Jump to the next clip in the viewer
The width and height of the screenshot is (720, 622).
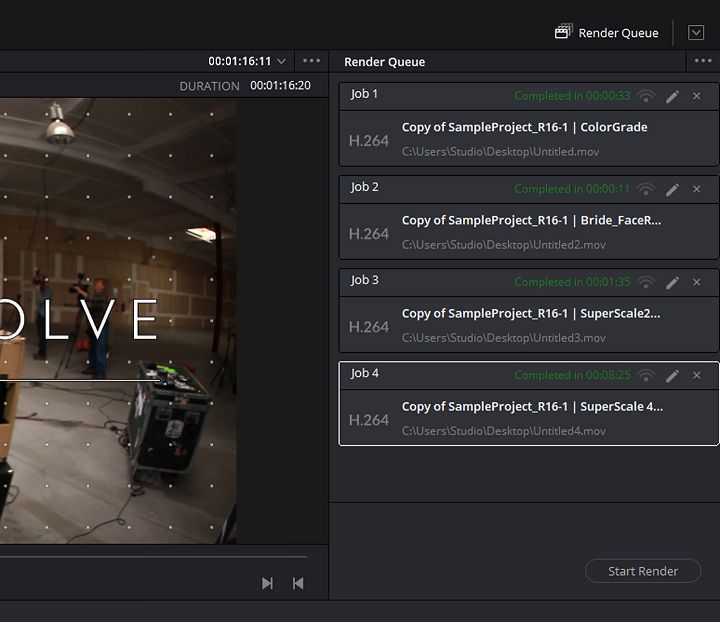(x=267, y=583)
